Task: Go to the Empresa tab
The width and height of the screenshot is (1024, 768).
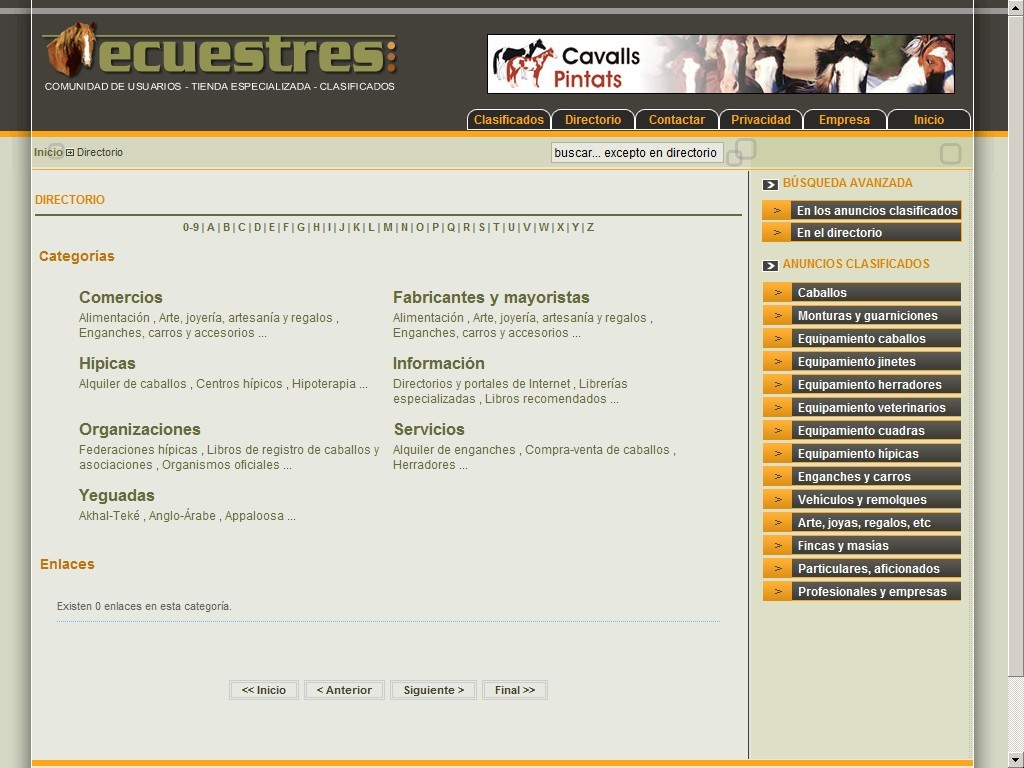Action: (x=844, y=120)
